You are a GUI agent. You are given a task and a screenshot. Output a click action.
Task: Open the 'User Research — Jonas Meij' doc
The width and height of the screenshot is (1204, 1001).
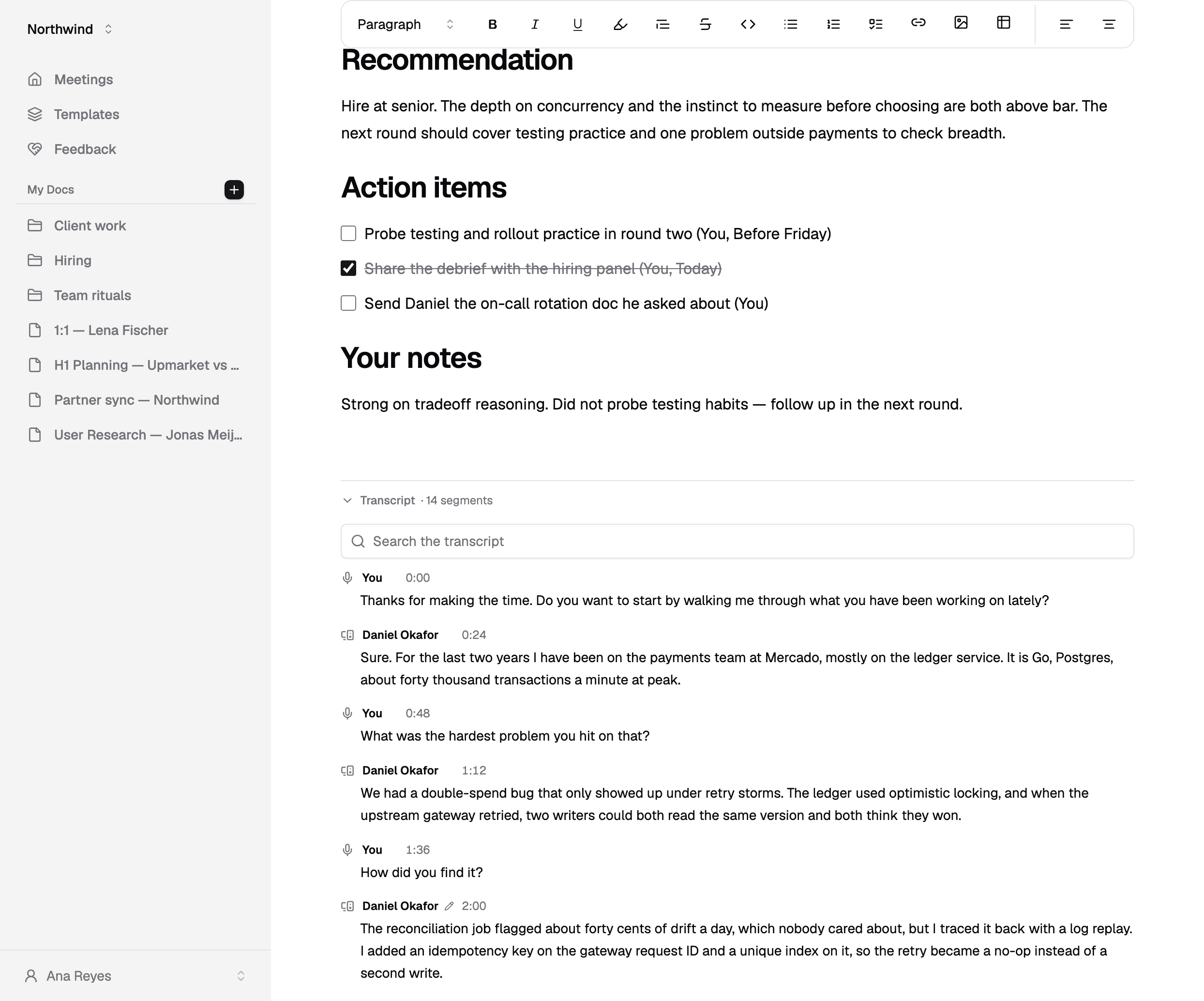[135, 435]
